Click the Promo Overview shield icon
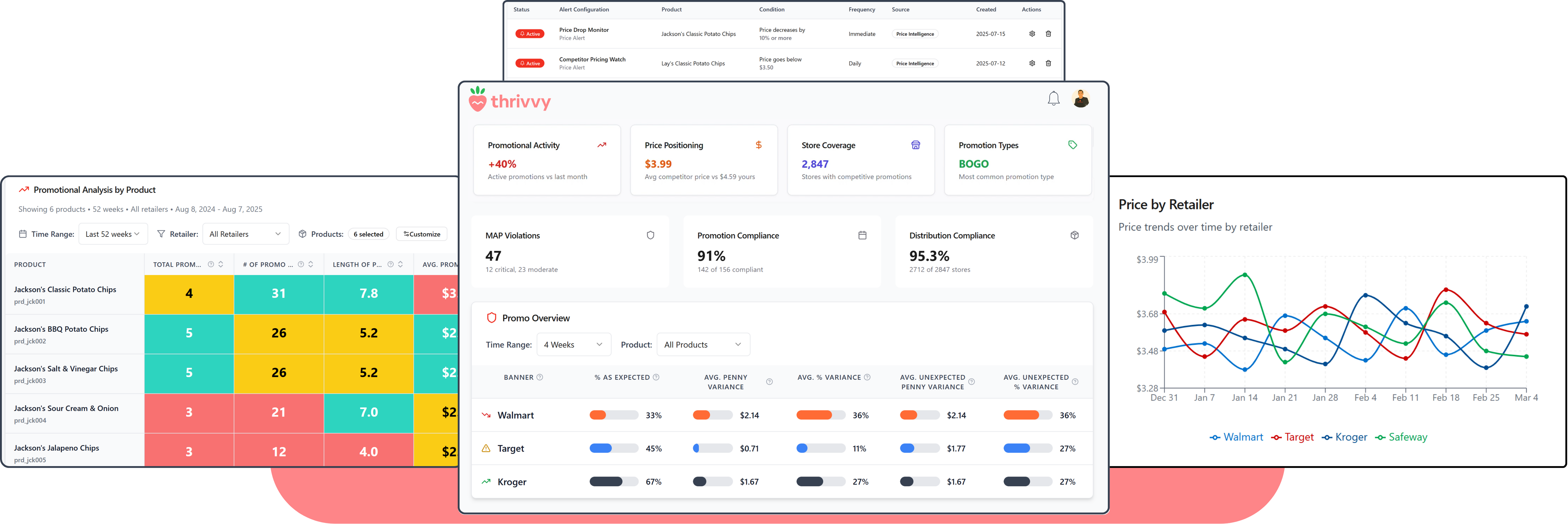 point(491,317)
